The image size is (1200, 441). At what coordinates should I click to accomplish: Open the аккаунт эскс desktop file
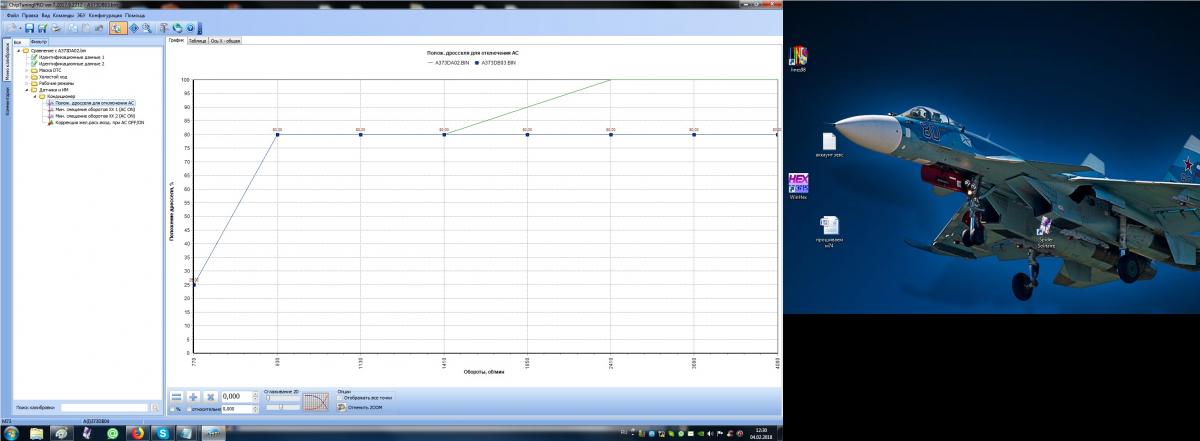tap(829, 144)
